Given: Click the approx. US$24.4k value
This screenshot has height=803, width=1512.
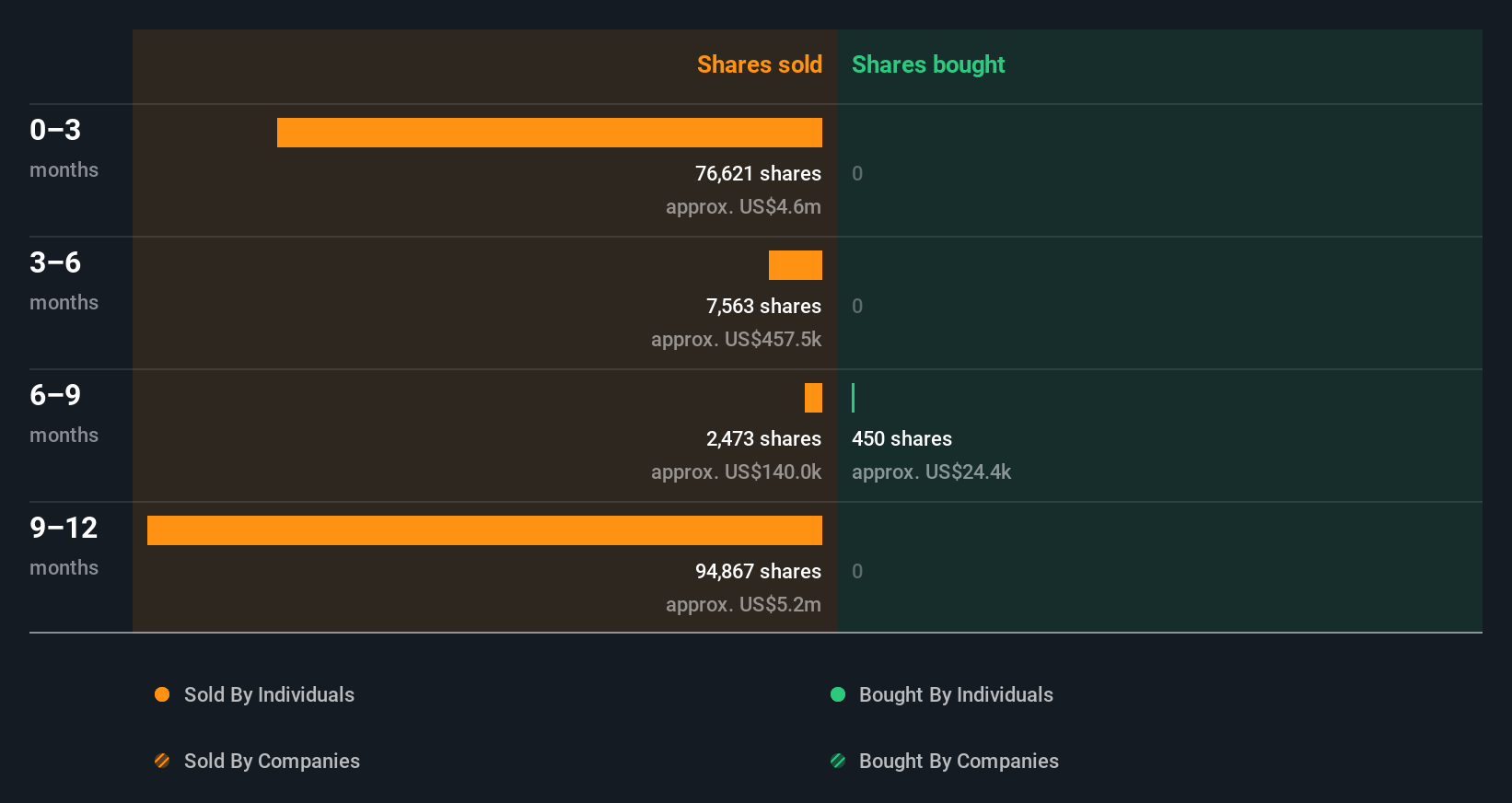Looking at the screenshot, I should (931, 471).
